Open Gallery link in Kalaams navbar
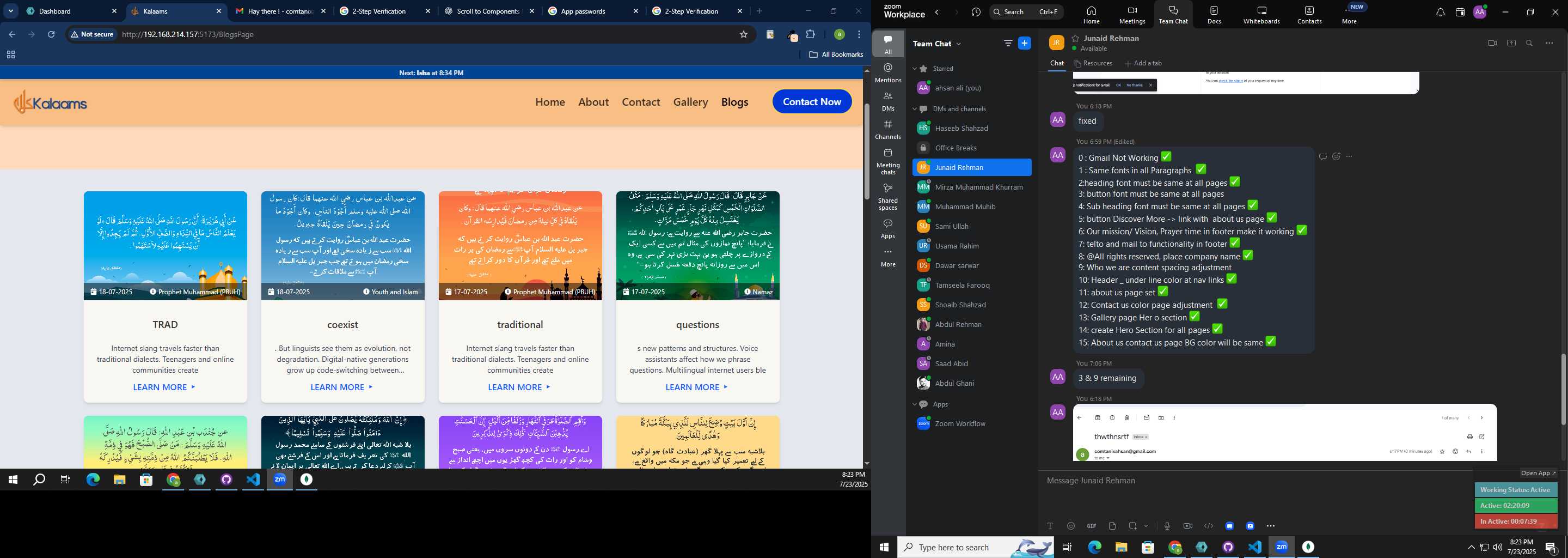Image resolution: width=1568 pixels, height=558 pixels. tap(690, 102)
